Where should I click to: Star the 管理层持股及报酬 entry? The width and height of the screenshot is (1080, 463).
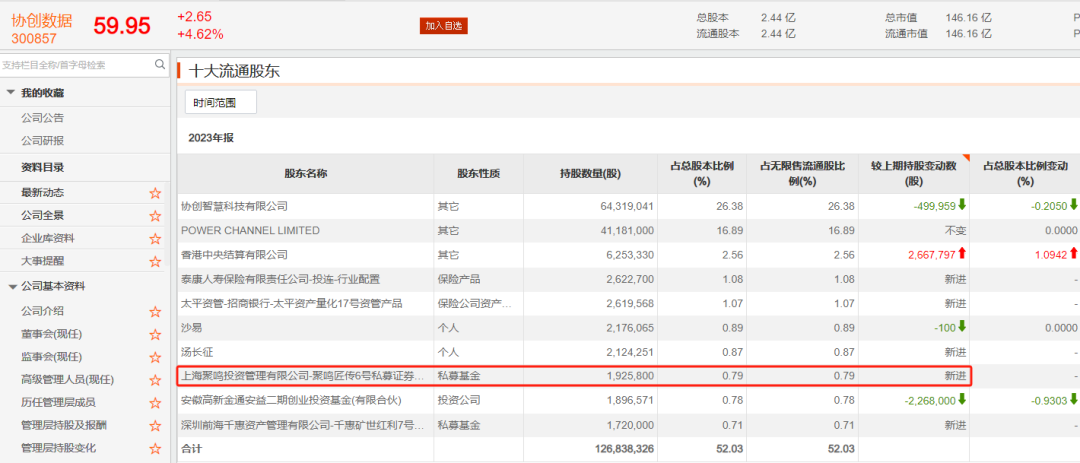155,425
